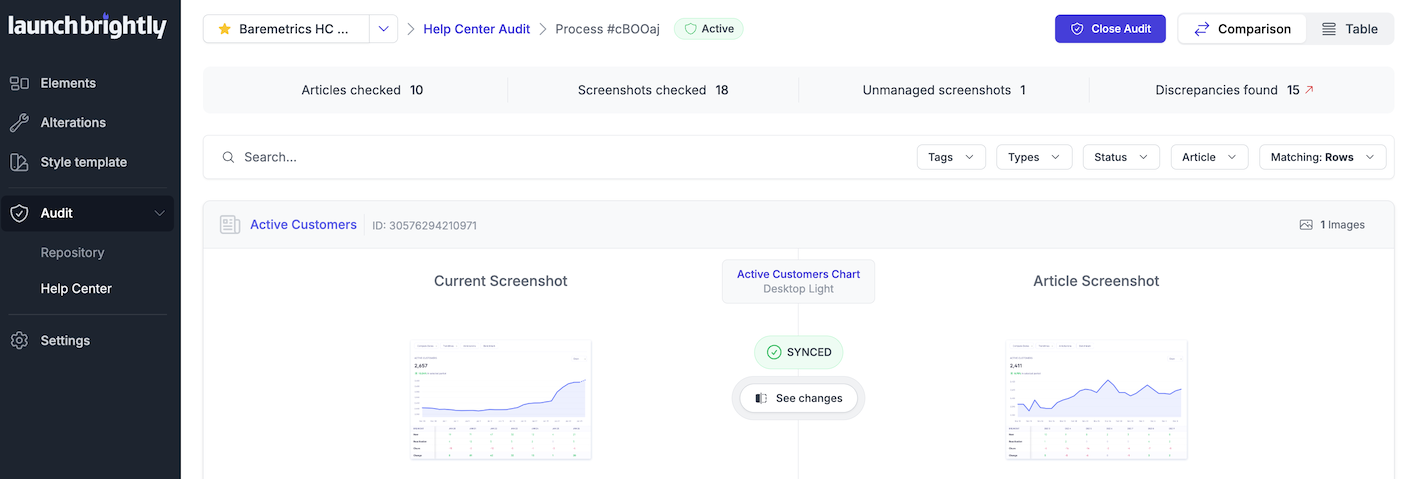Click the Audit shield icon
The width and height of the screenshot is (1410, 479).
point(19,213)
